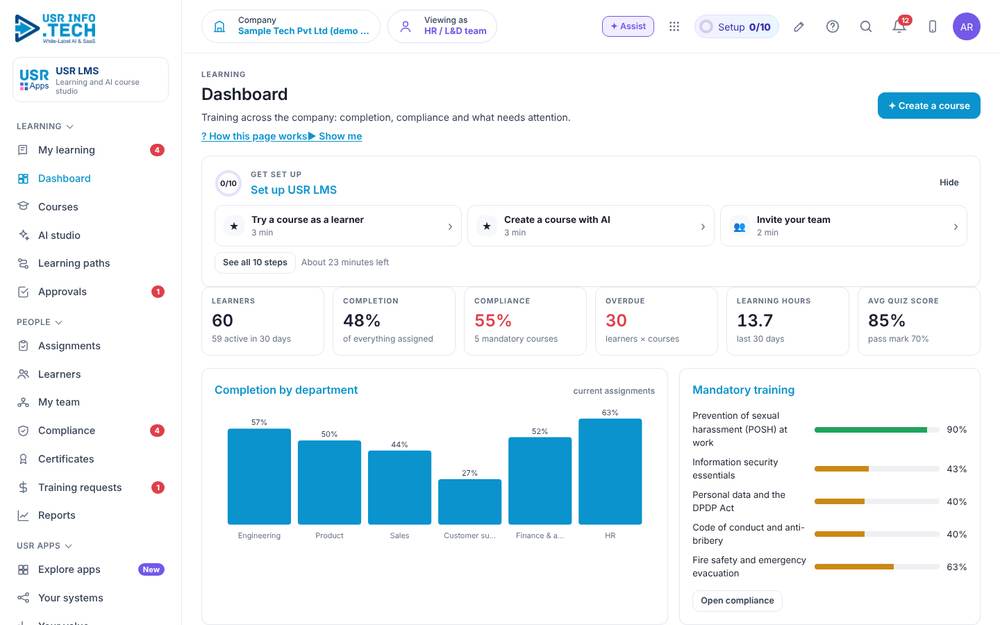The width and height of the screenshot is (1000, 625).
Task: Open My learning in sidebar
Action: 91,150
